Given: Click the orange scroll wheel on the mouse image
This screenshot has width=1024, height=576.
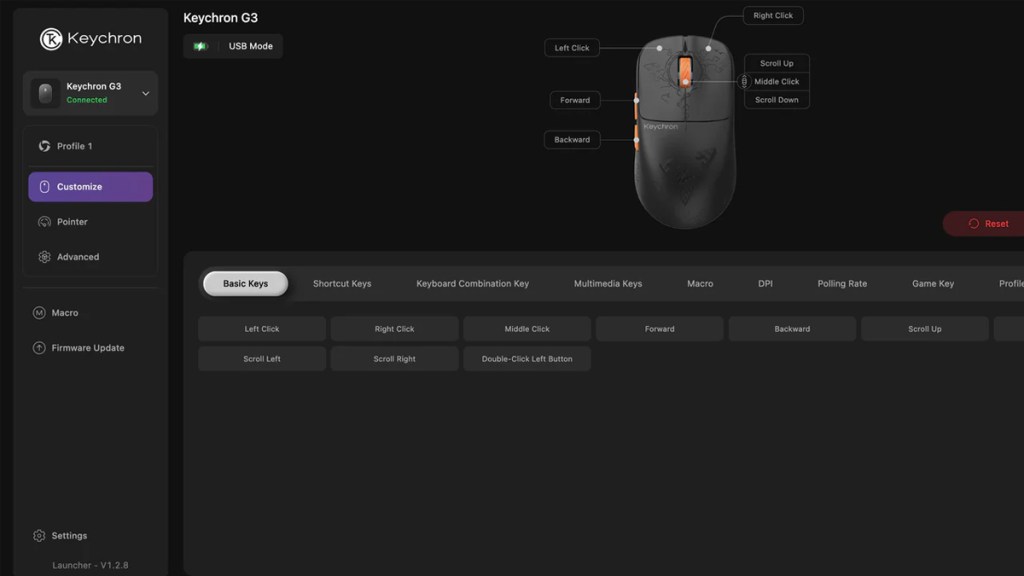Looking at the screenshot, I should pos(685,71).
